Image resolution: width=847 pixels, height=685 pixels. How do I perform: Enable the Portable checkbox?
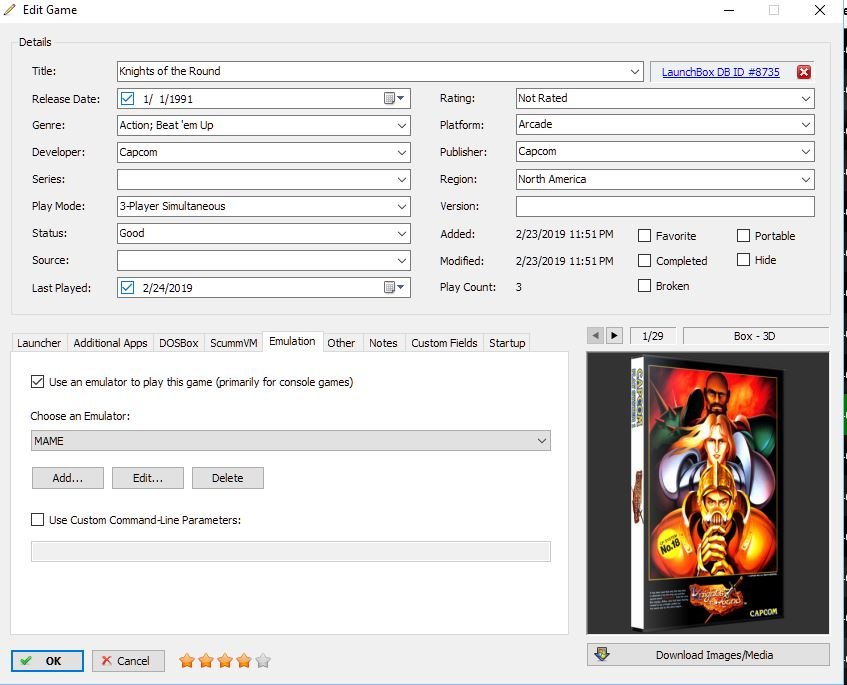point(743,236)
